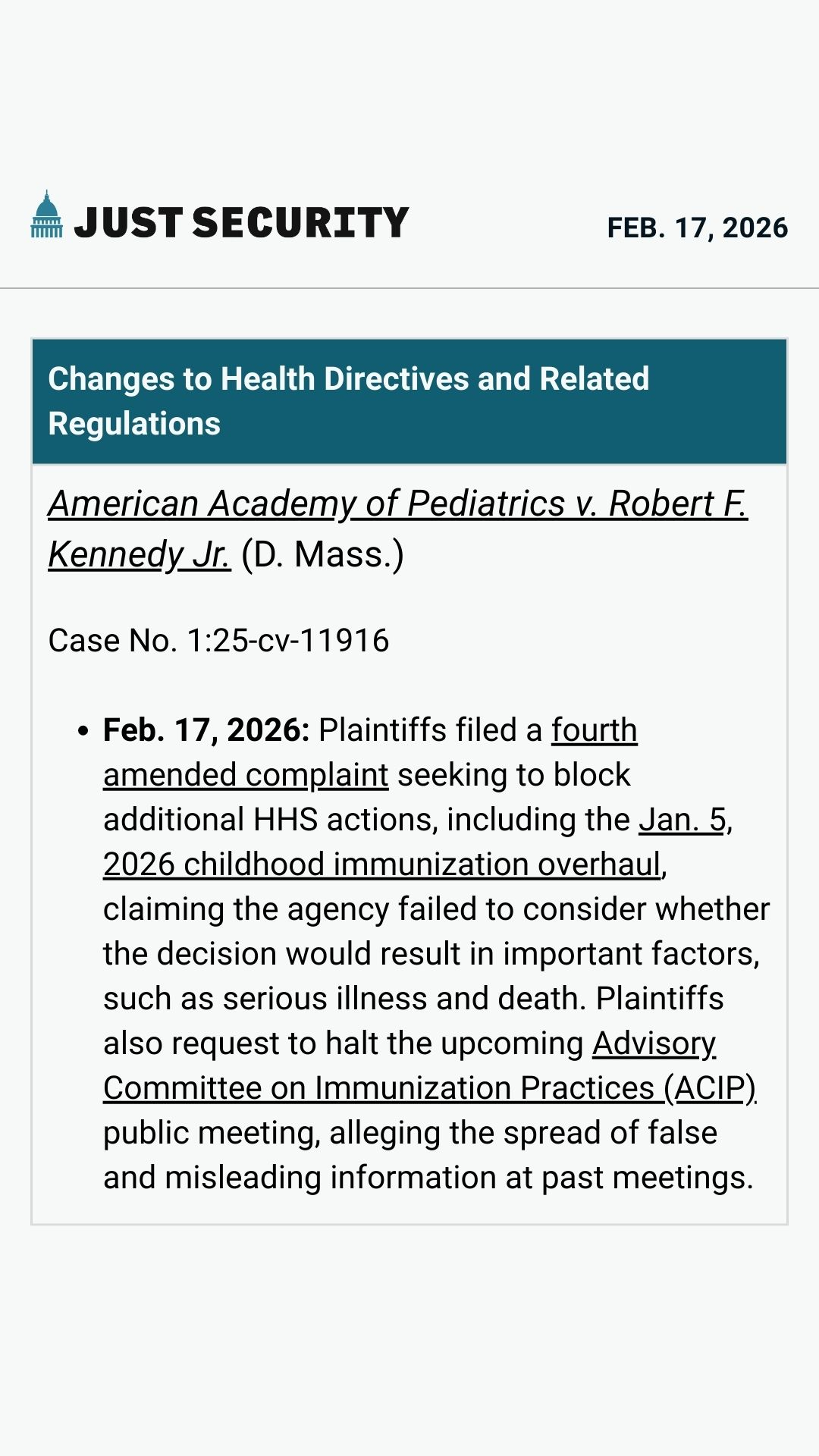The width and height of the screenshot is (819, 1456).
Task: Follow the "Jan. 5," link text
Action: click(682, 820)
